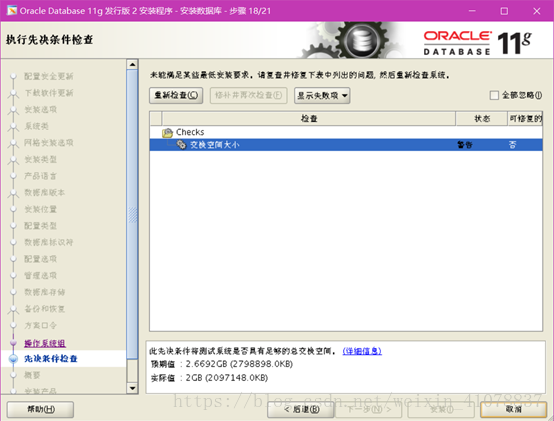Click the 交换空间大小 gear icon
The image size is (554, 421).
(x=181, y=144)
